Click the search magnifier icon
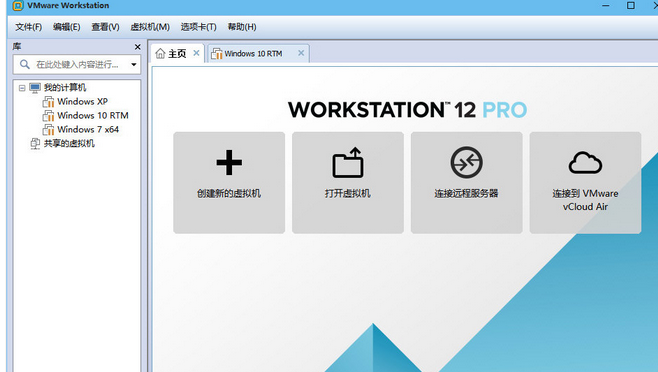This screenshot has width=658, height=372. (x=25, y=64)
